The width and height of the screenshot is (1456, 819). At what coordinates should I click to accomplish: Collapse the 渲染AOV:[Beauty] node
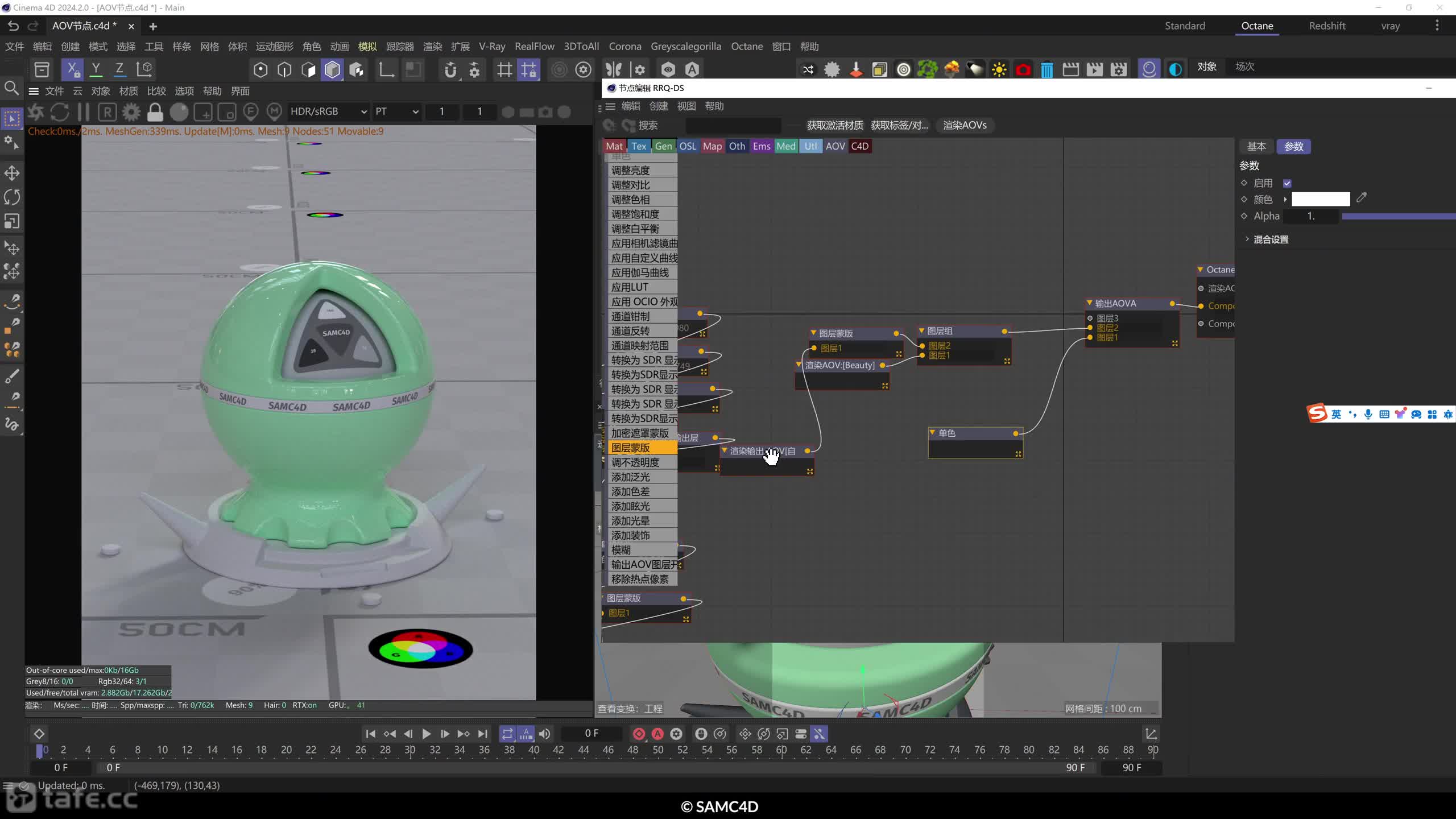(x=799, y=365)
